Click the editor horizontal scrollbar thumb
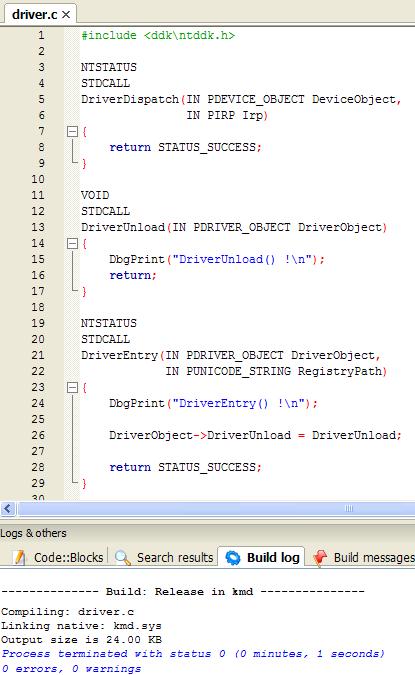The height and width of the screenshot is (675, 415). tap(216, 509)
